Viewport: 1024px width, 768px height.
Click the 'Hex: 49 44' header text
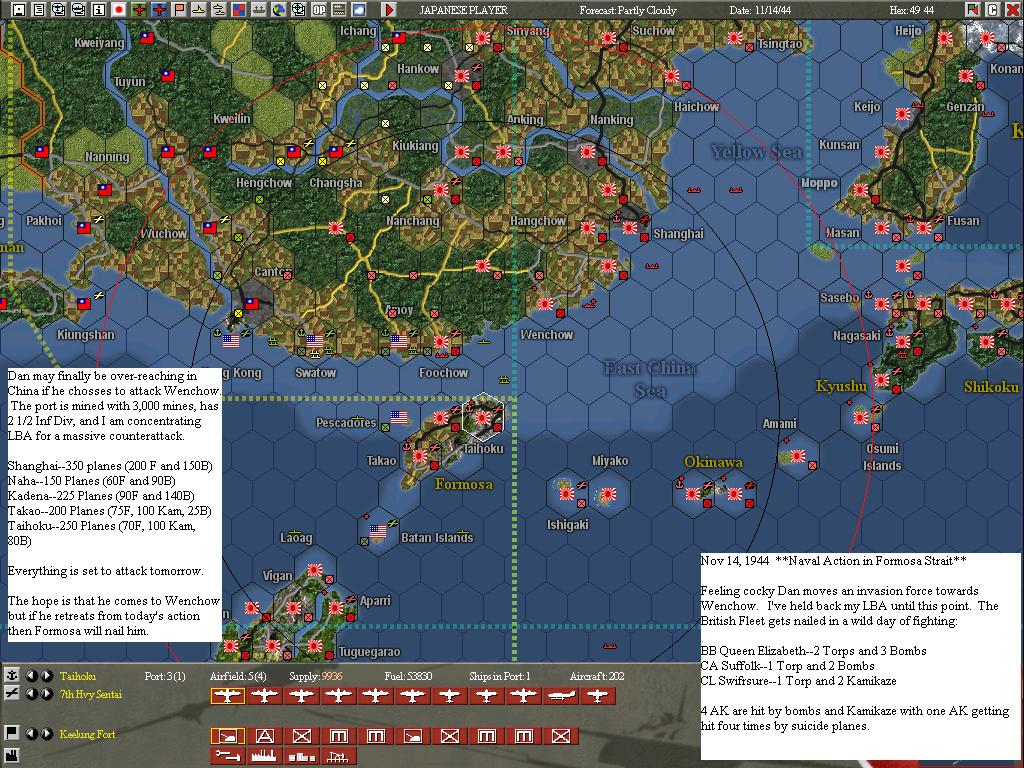[912, 10]
